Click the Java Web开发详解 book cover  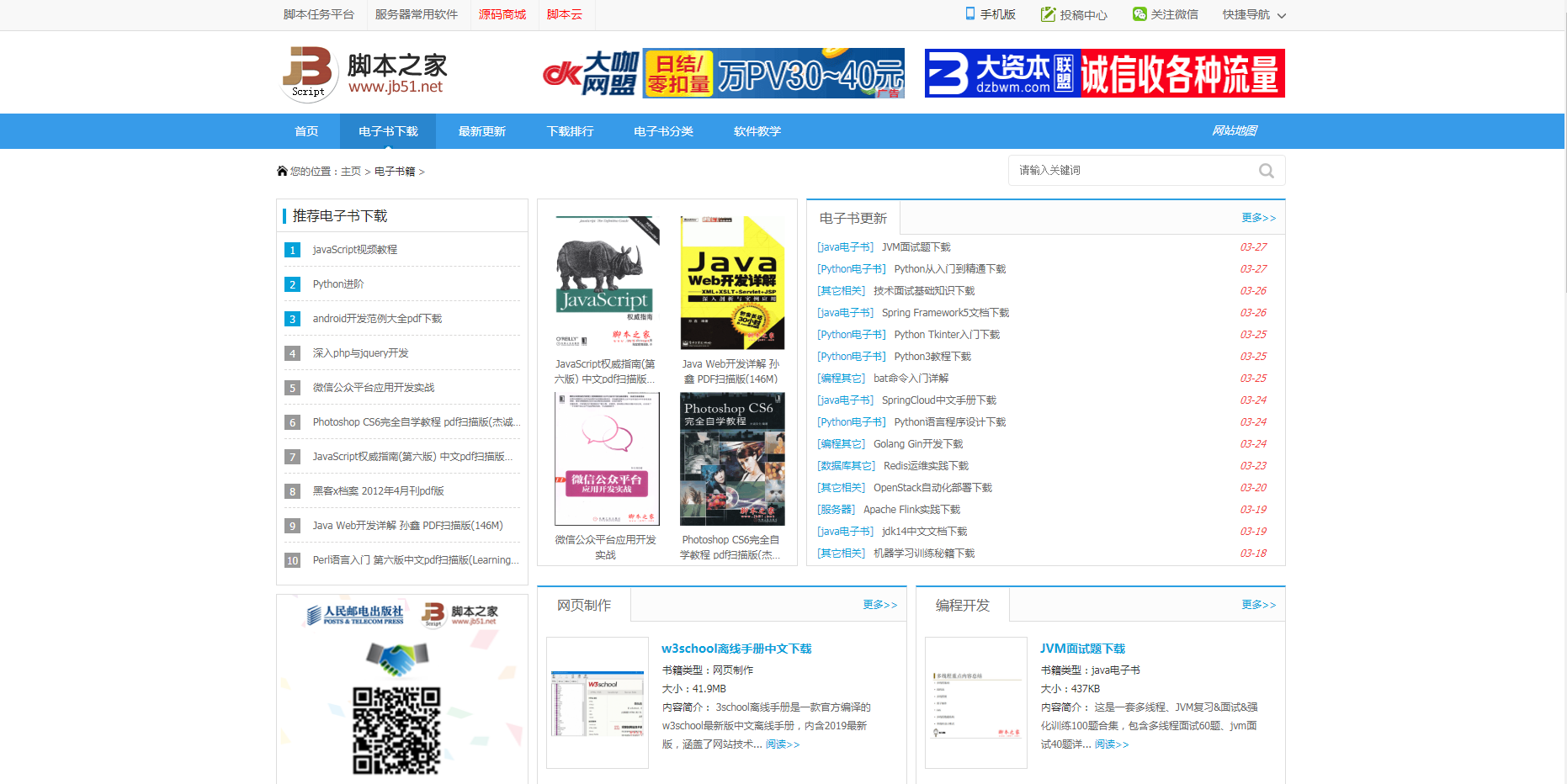[x=732, y=283]
